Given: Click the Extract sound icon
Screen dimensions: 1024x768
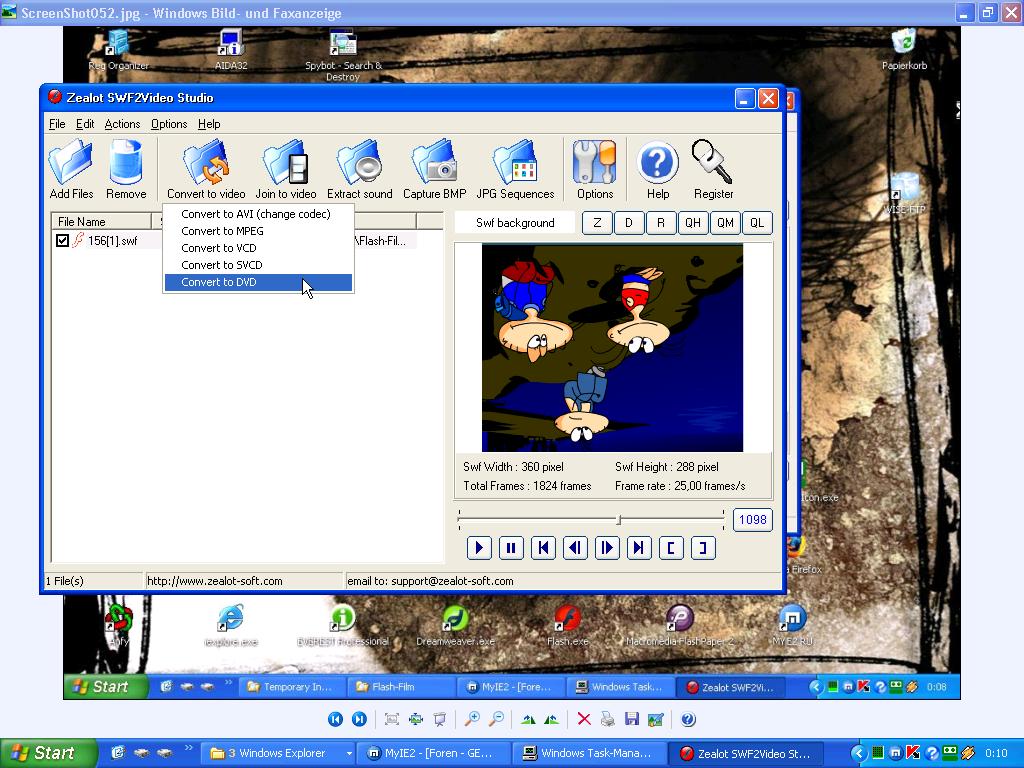Looking at the screenshot, I should tap(359, 162).
